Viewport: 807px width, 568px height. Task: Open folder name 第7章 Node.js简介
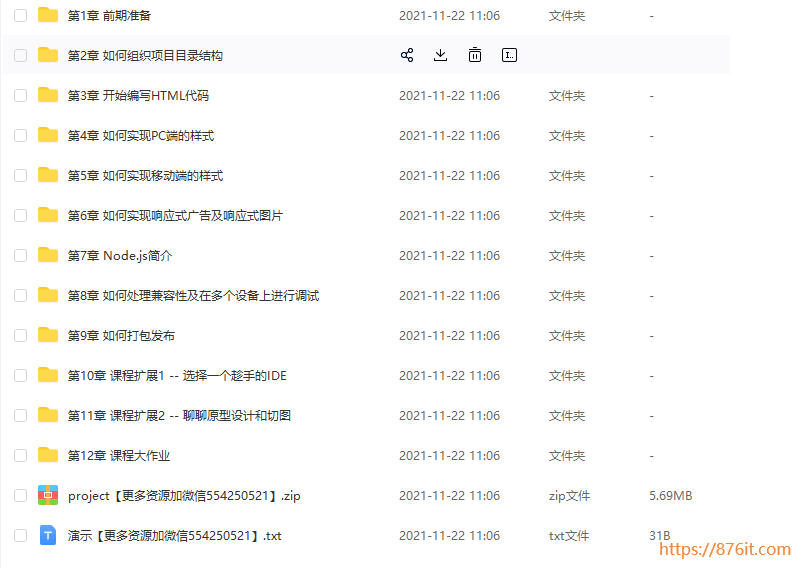click(120, 256)
